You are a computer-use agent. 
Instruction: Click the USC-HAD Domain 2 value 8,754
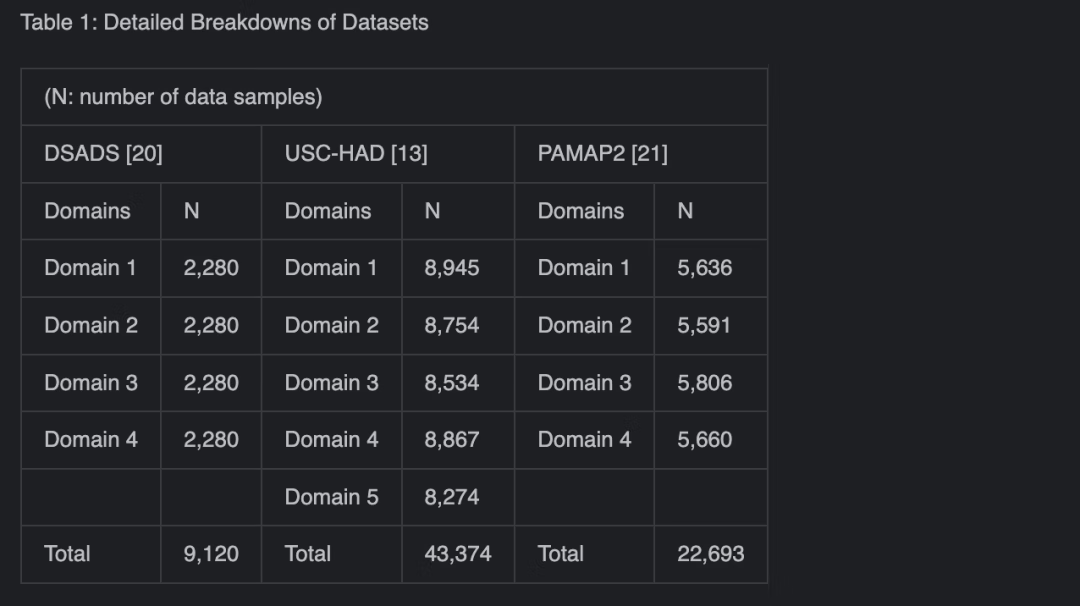click(452, 325)
